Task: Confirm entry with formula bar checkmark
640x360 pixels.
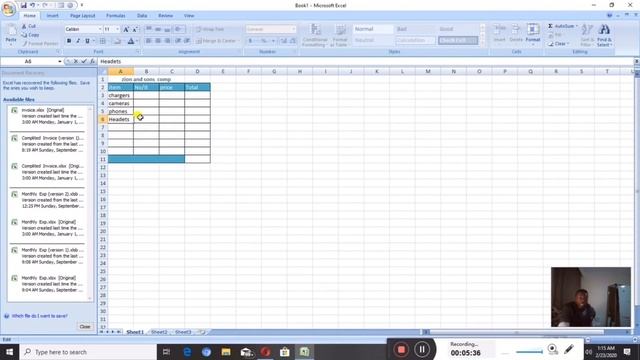Action: coord(84,61)
